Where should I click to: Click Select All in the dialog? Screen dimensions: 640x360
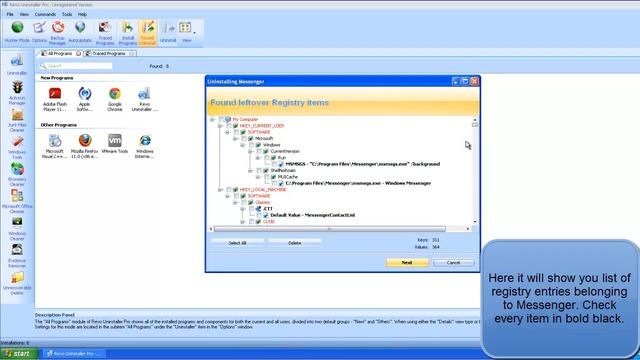click(237, 243)
